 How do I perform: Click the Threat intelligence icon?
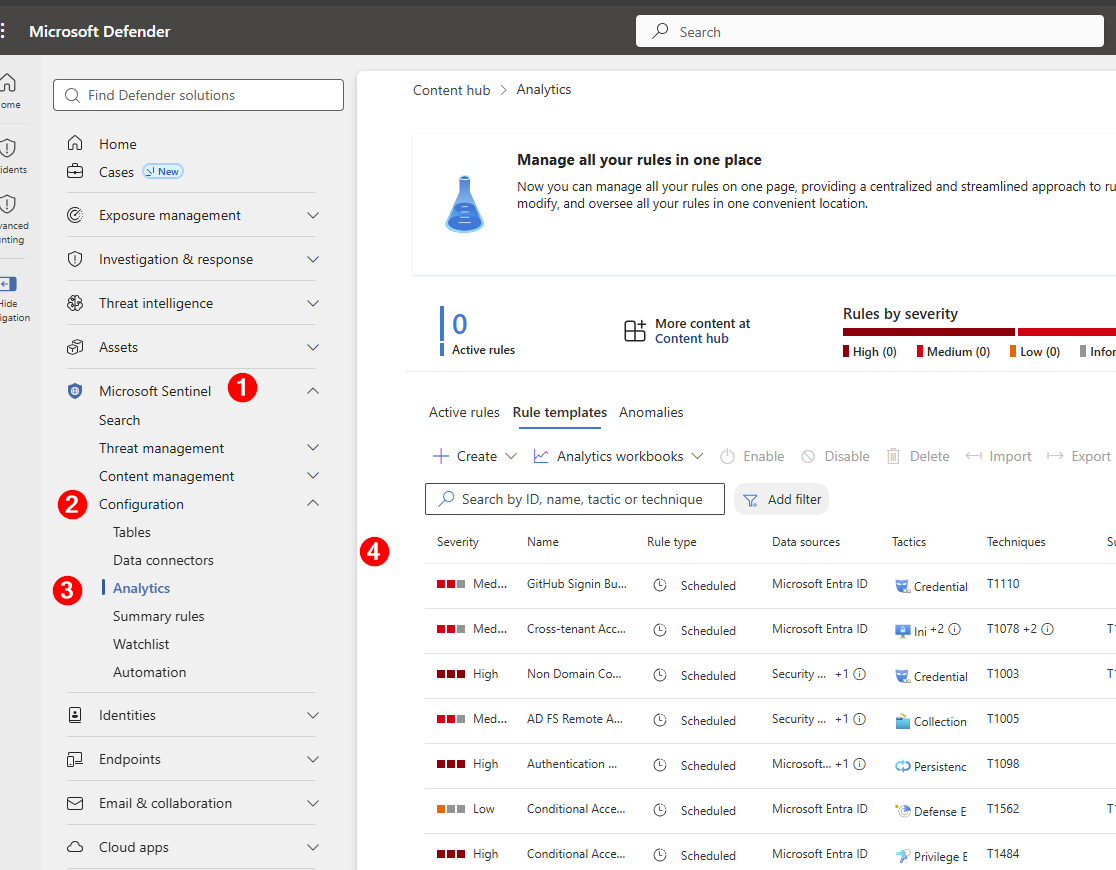pos(75,303)
